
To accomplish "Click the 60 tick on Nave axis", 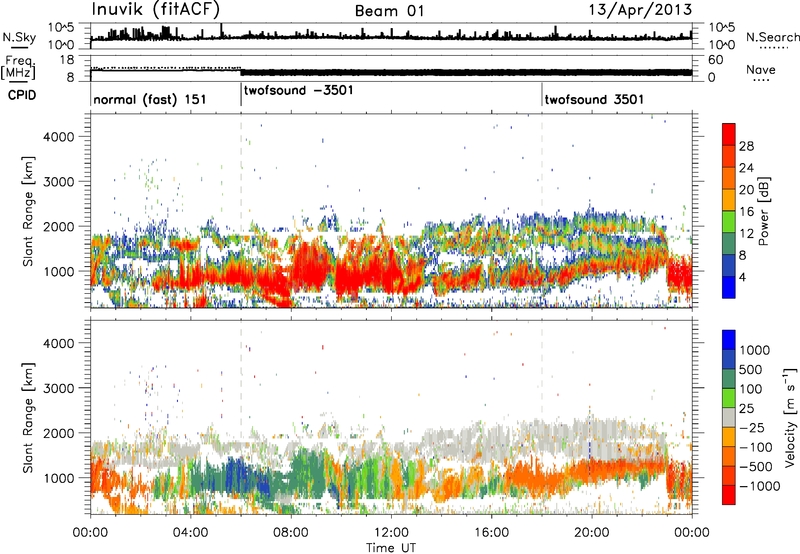I will point(716,60).
